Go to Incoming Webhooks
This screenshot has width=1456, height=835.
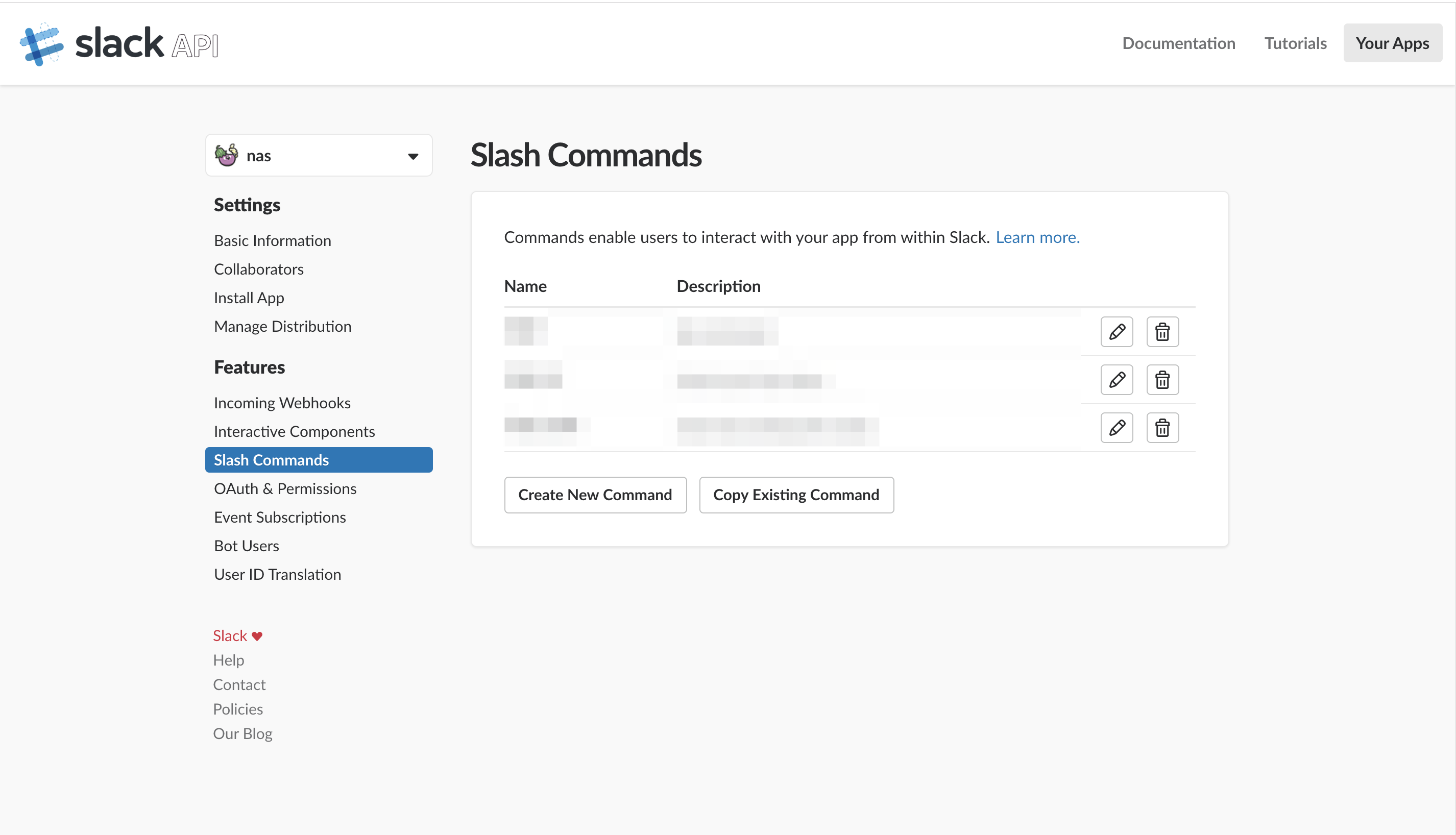pos(282,403)
